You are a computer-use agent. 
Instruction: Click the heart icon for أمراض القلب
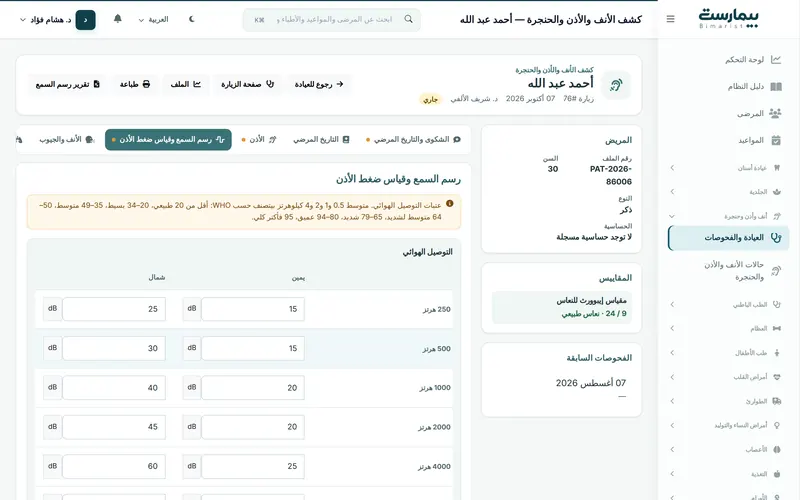click(x=777, y=377)
